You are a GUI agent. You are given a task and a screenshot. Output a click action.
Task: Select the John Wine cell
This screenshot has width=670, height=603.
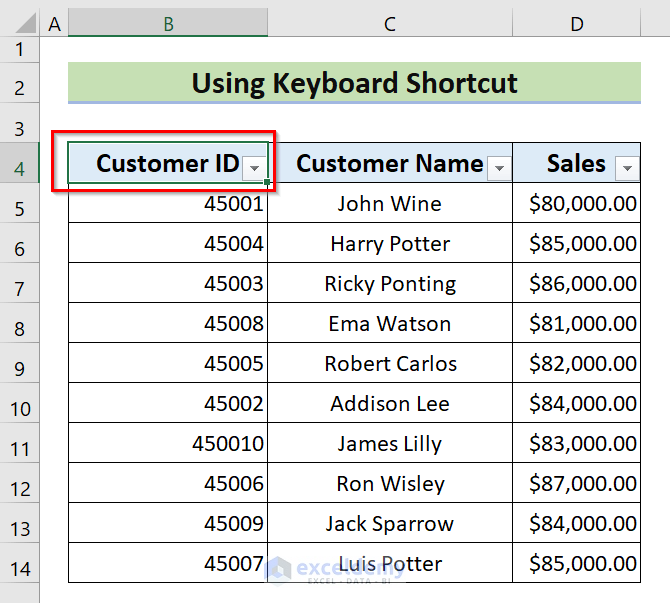390,204
